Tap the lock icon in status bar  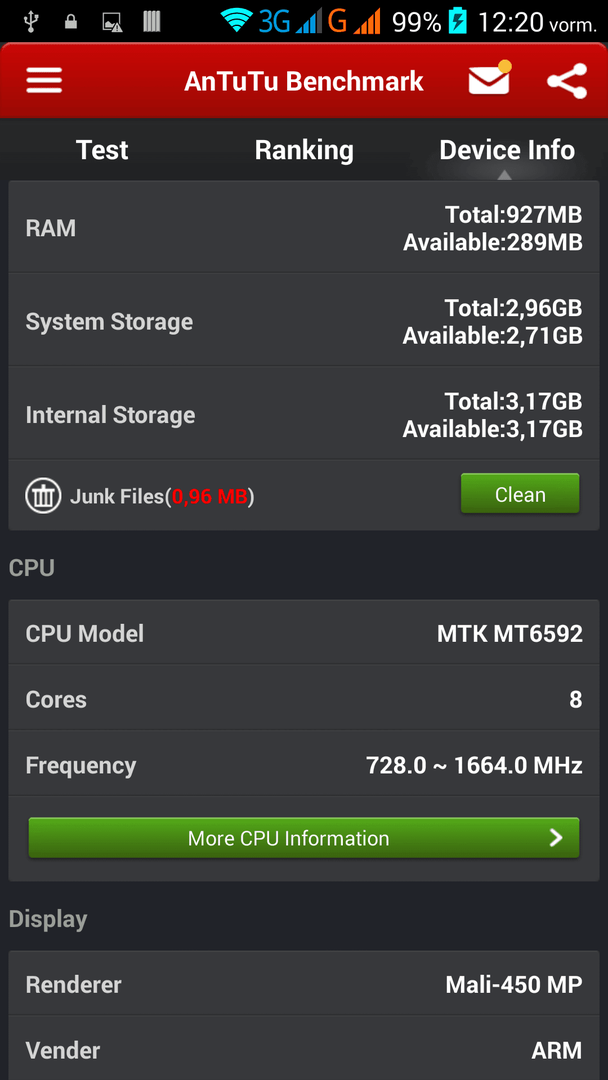click(x=71, y=22)
